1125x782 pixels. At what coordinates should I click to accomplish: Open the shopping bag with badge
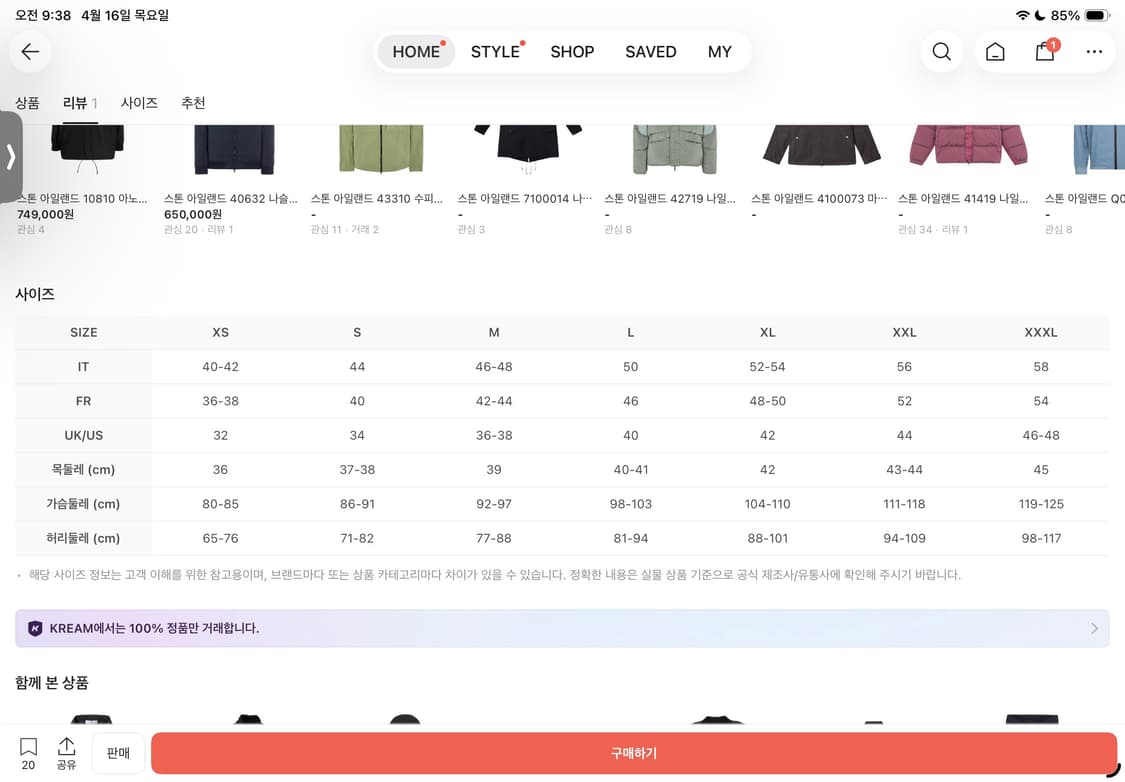(1045, 52)
